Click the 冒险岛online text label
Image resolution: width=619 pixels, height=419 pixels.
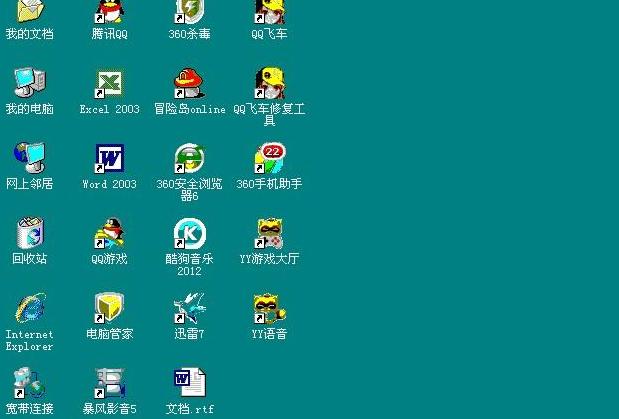(x=189, y=109)
